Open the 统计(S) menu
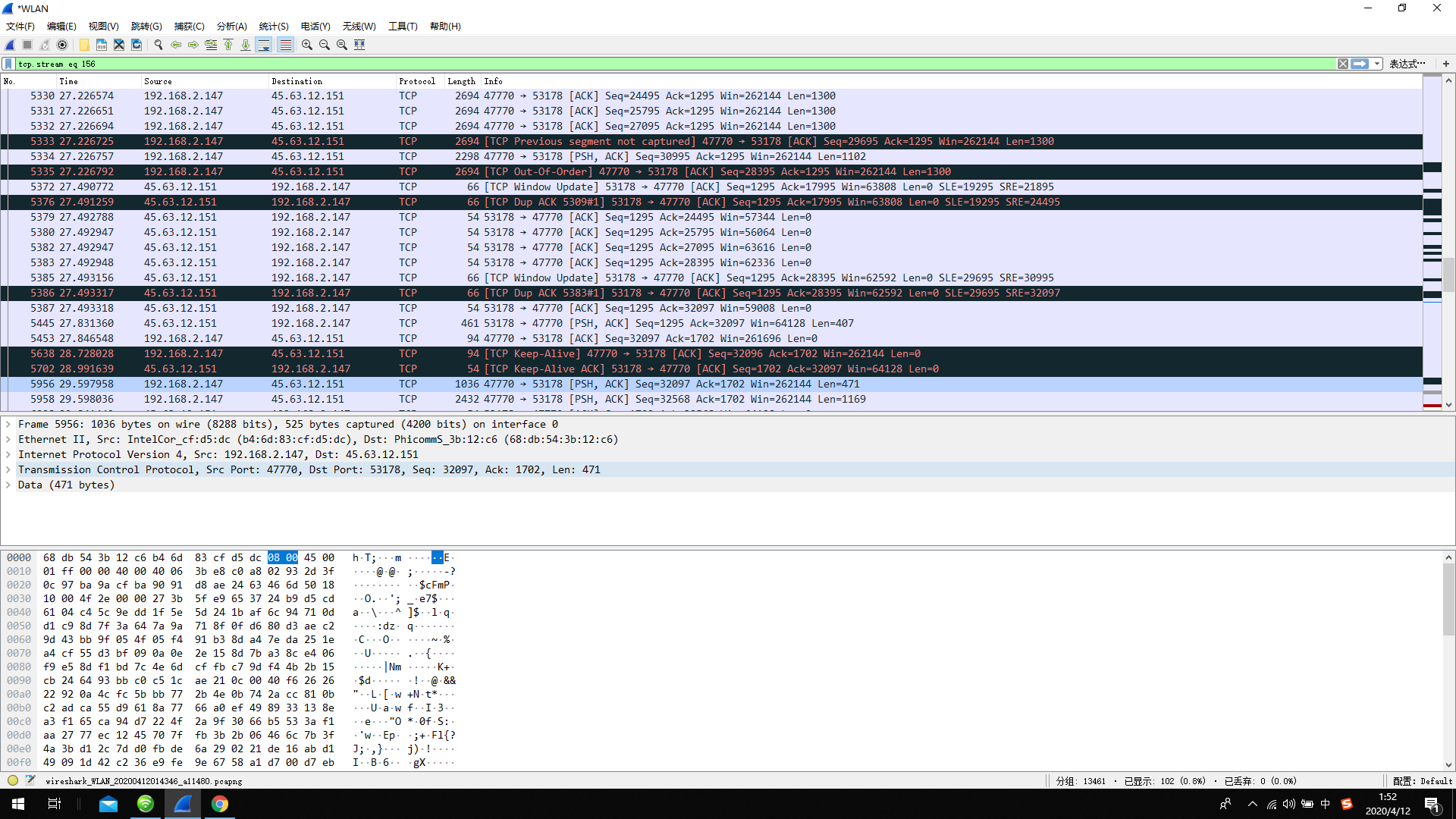 pyautogui.click(x=273, y=26)
